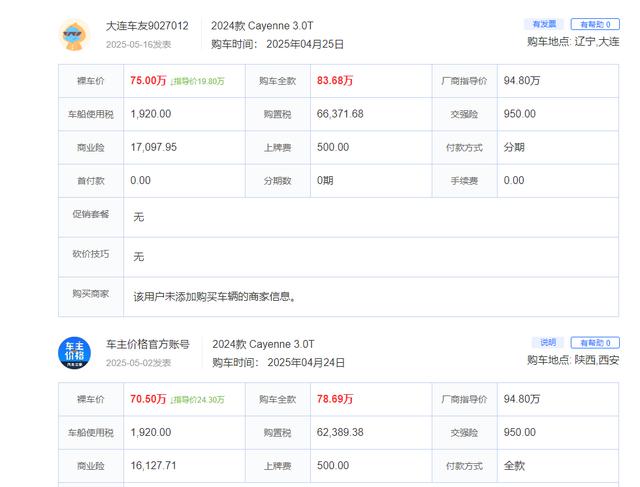The image size is (640, 487).
Task: Click the merchant info note 该用户未添加购买车辆的商家信息
Action: (214, 296)
